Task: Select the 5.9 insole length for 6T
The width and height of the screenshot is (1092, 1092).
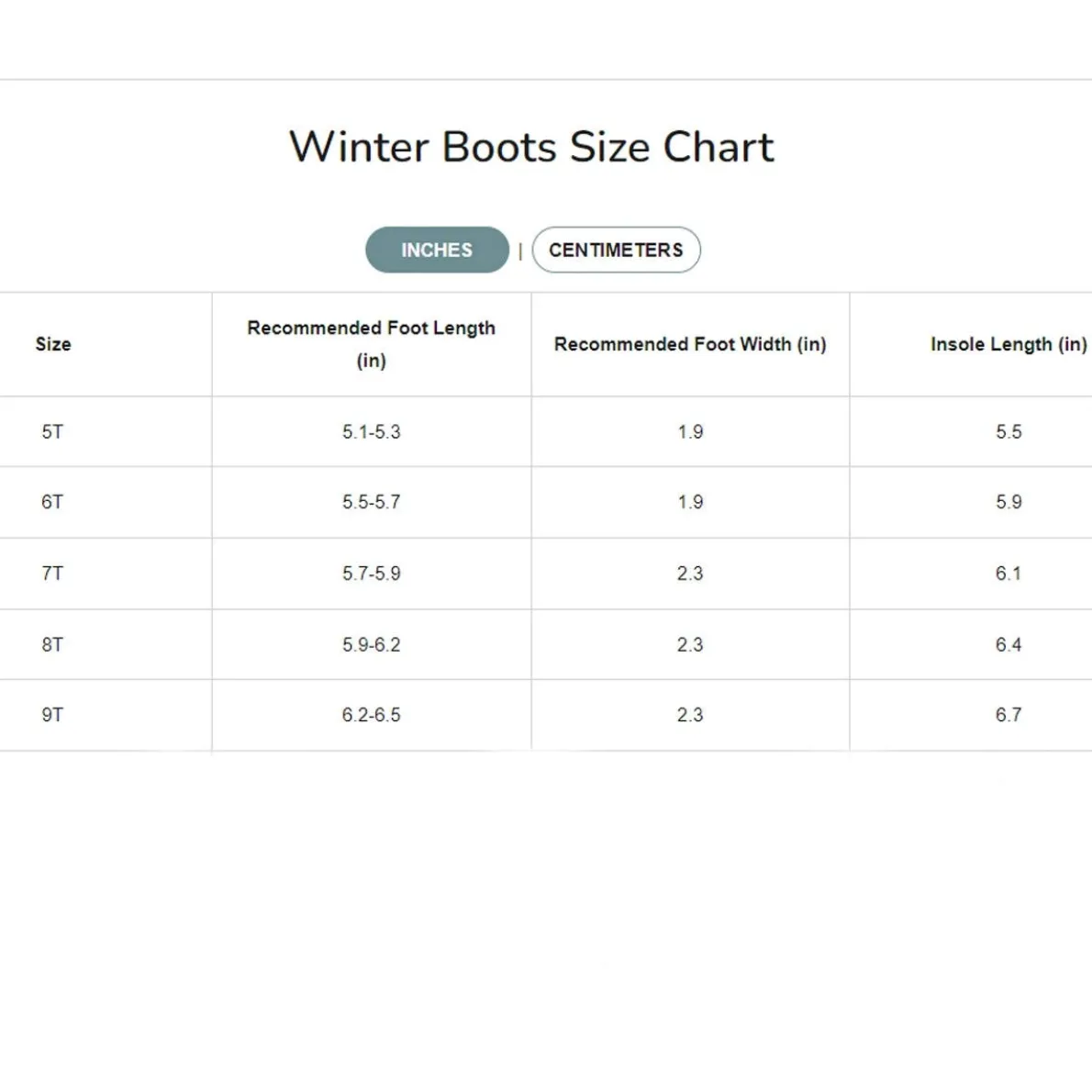Action: click(1009, 502)
